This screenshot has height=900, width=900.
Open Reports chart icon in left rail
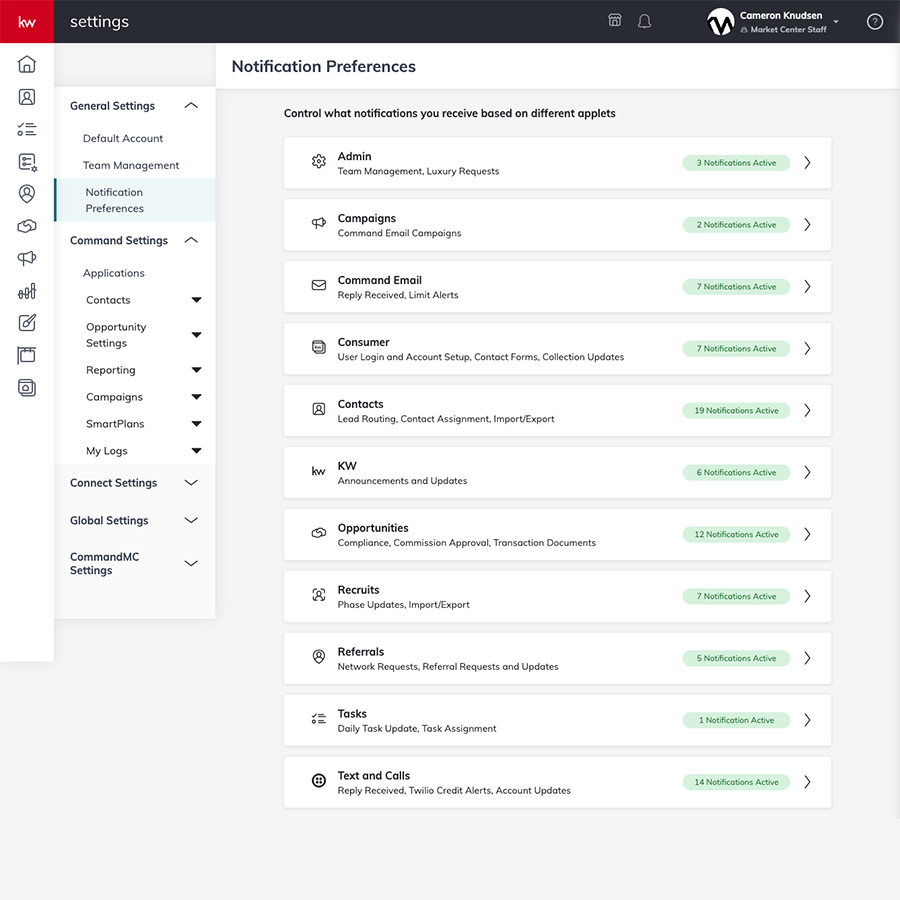click(26, 291)
